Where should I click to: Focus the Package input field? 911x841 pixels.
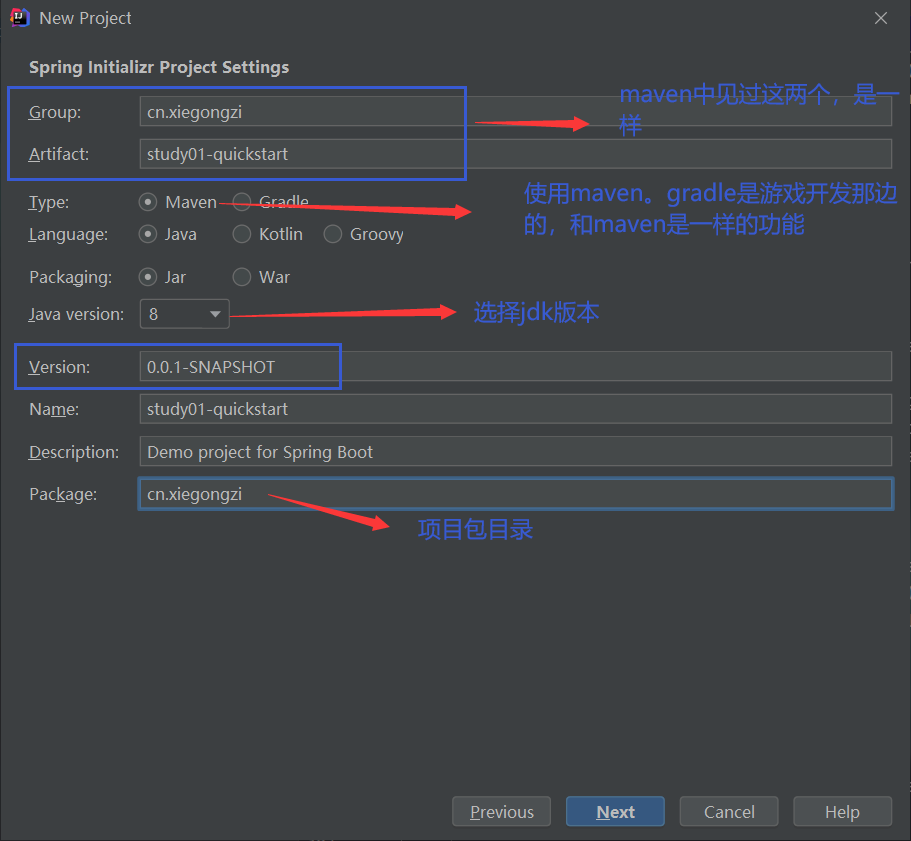(515, 494)
